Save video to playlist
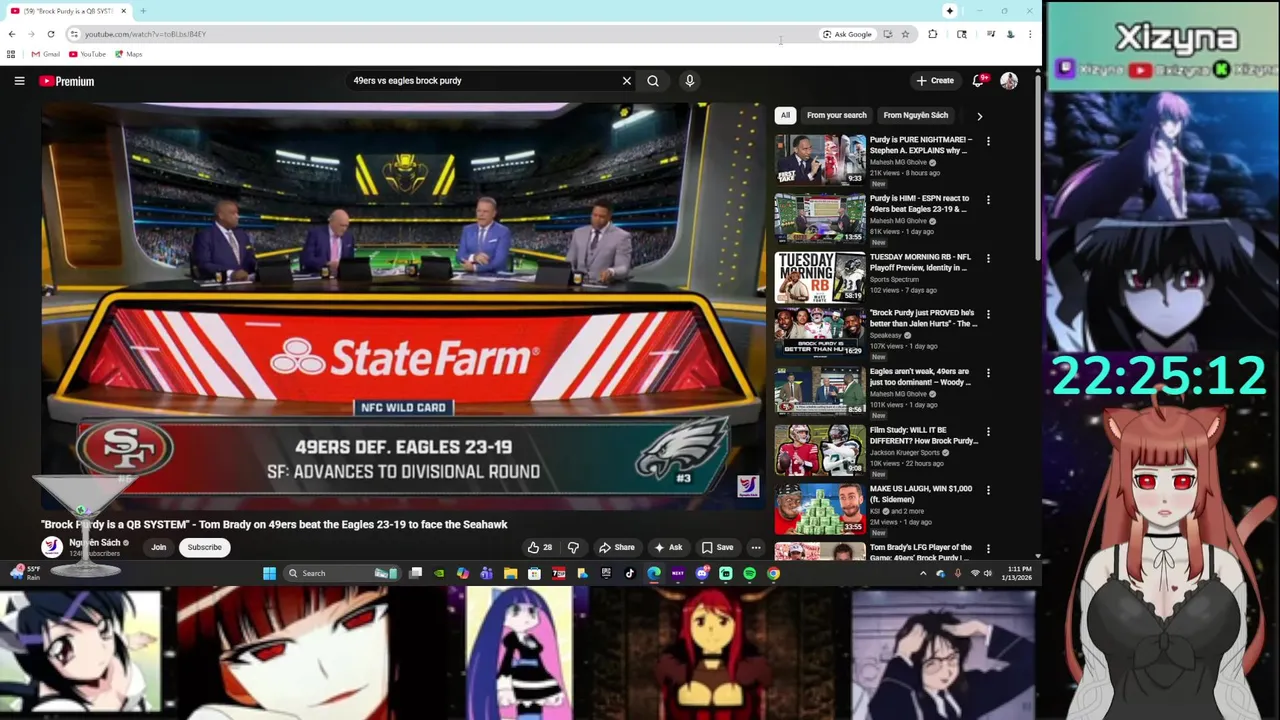 click(x=718, y=547)
